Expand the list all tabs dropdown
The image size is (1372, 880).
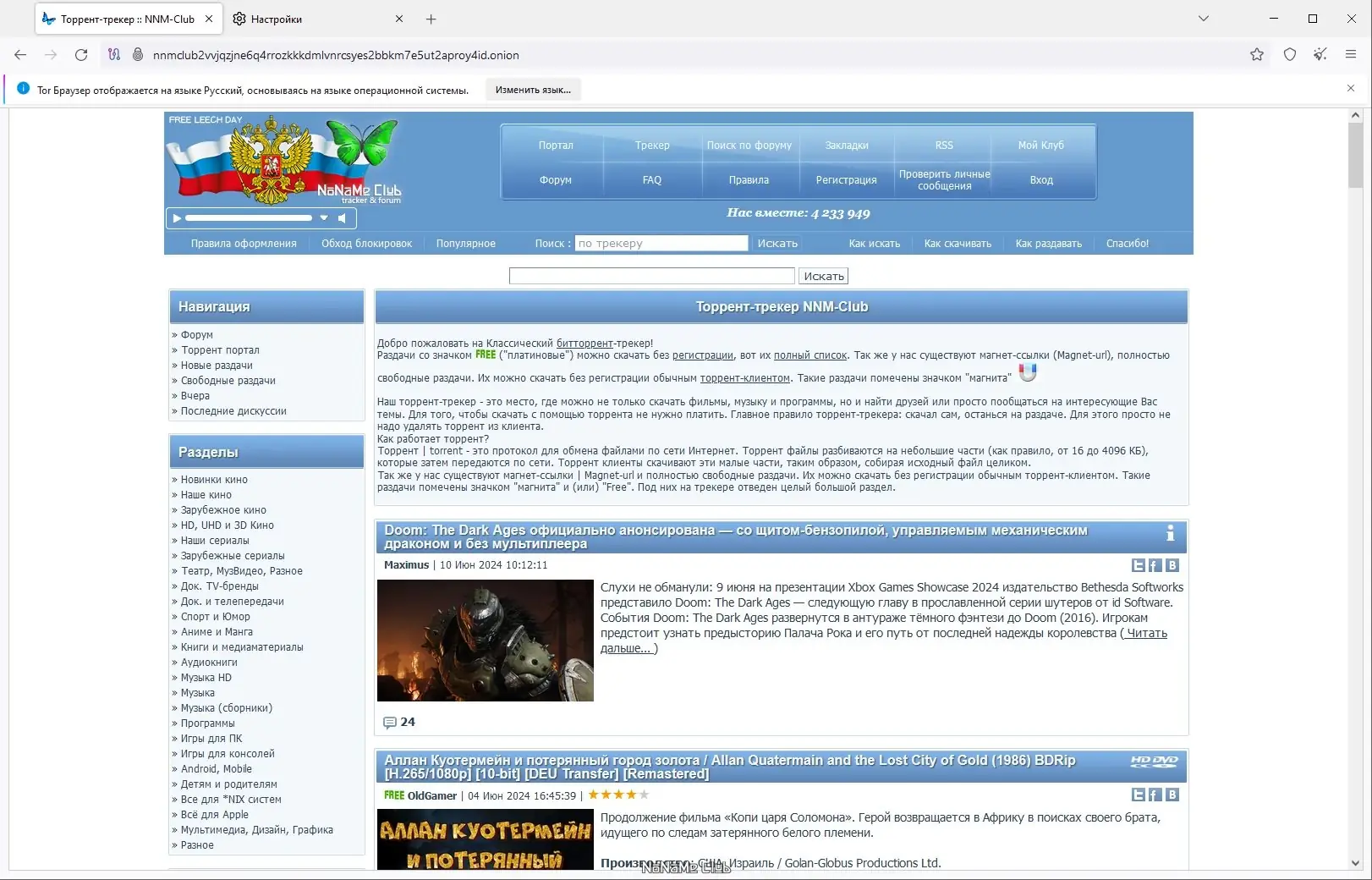coord(1204,19)
